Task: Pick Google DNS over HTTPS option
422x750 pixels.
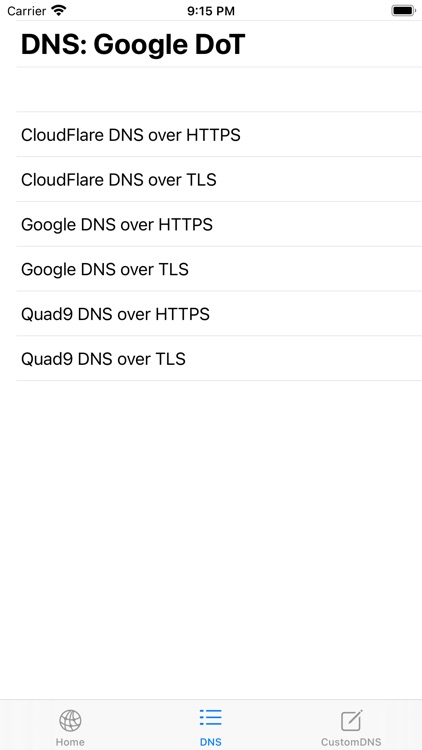Action: coord(219,224)
